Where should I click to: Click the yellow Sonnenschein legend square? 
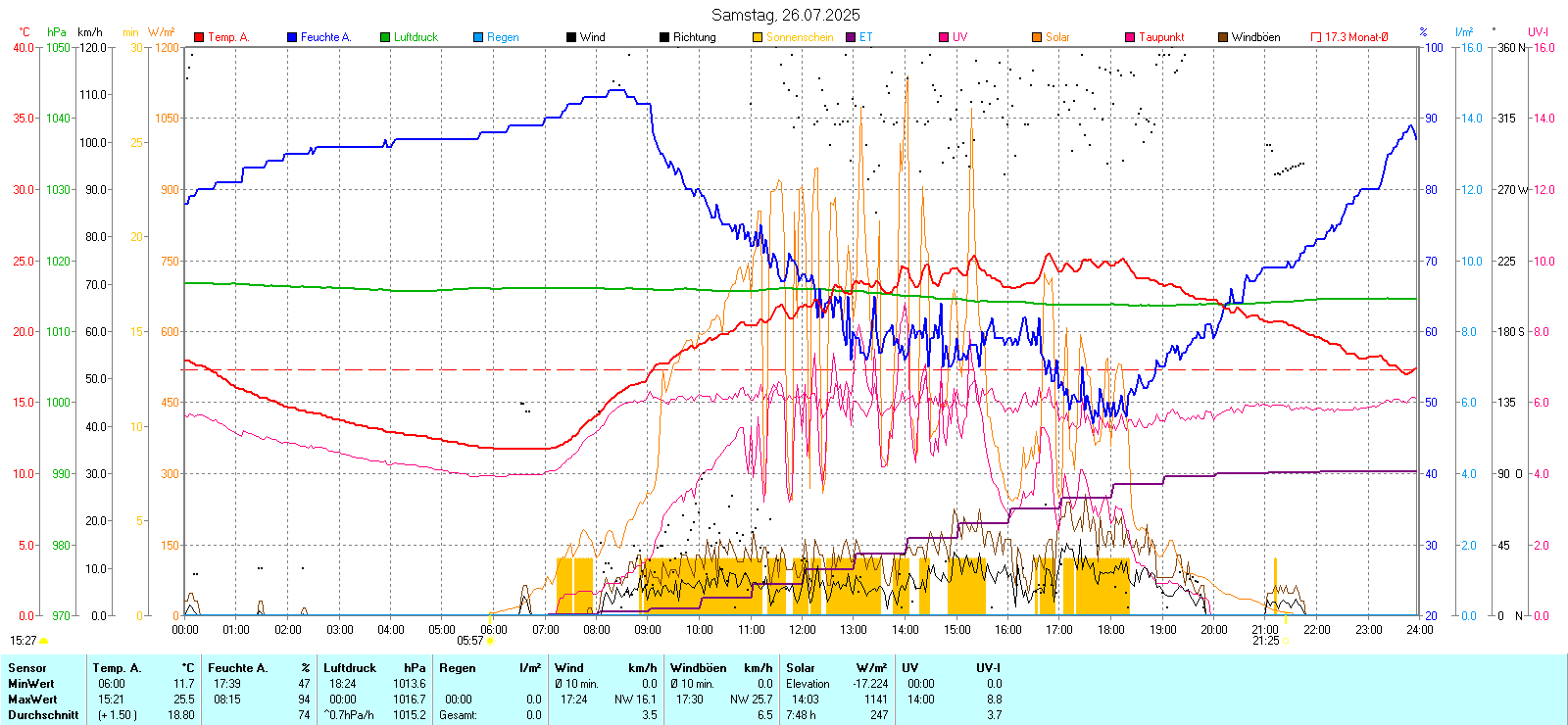click(x=758, y=37)
